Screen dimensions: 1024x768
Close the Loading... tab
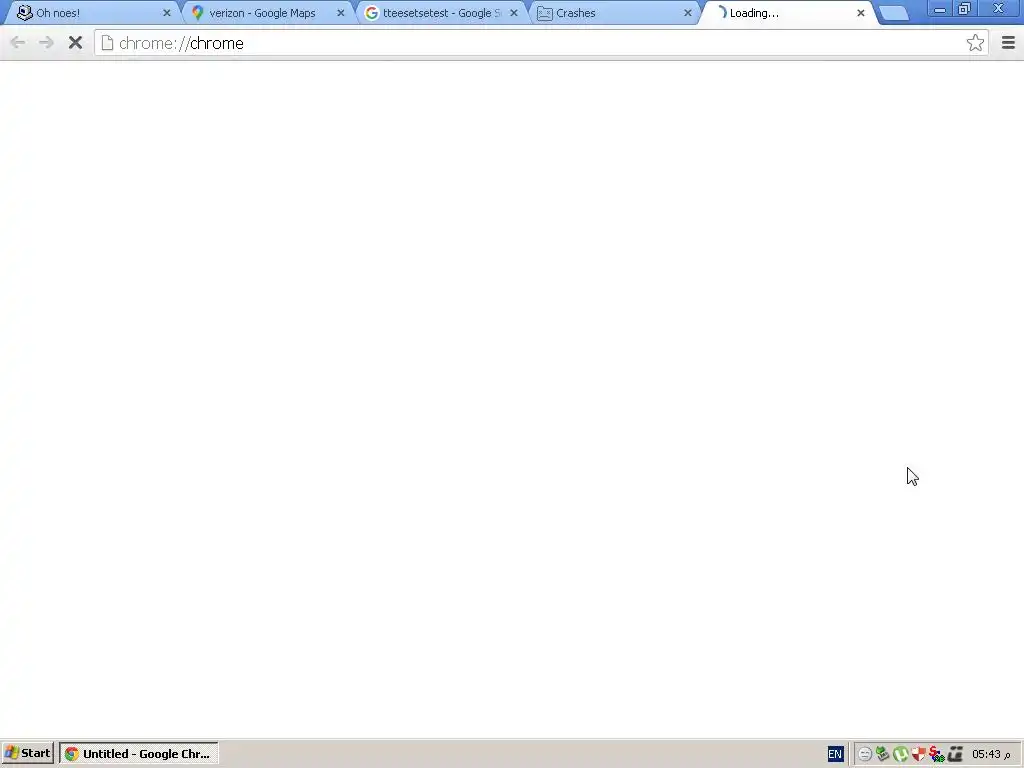pos(861,13)
